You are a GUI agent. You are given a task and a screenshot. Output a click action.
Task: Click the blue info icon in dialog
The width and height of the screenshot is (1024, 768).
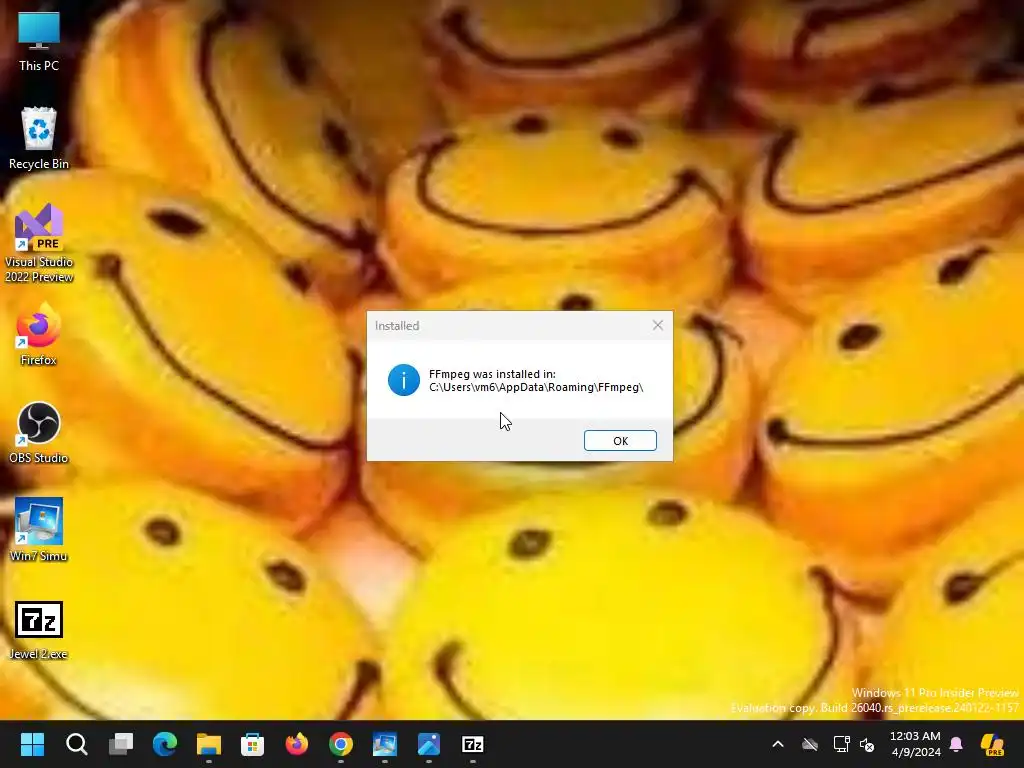pos(404,380)
